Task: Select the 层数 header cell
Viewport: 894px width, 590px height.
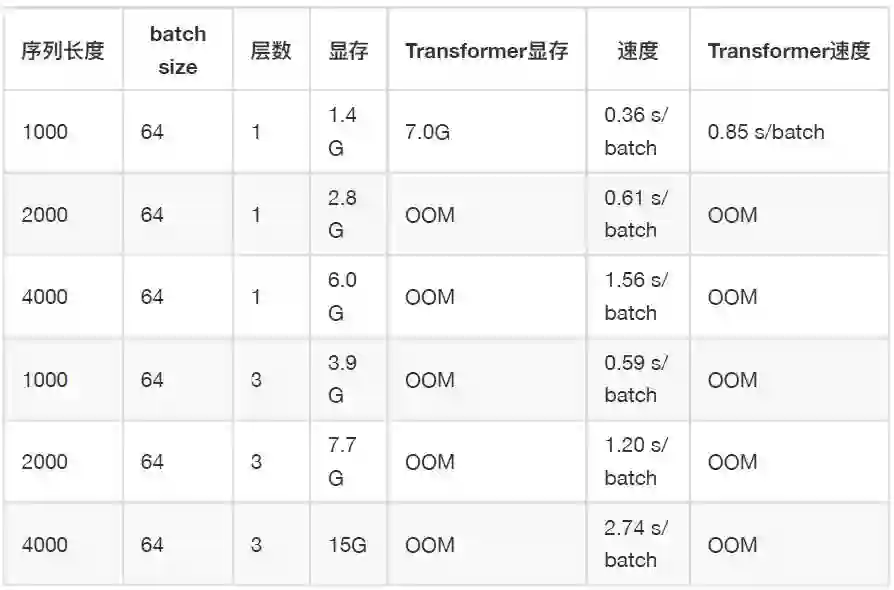Action: click(270, 51)
